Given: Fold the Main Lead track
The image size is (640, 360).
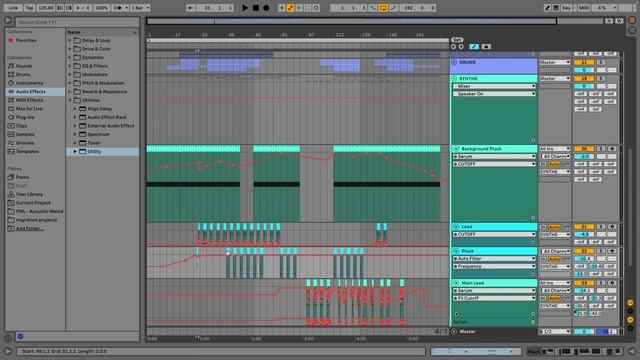Looking at the screenshot, I should click(x=456, y=283).
